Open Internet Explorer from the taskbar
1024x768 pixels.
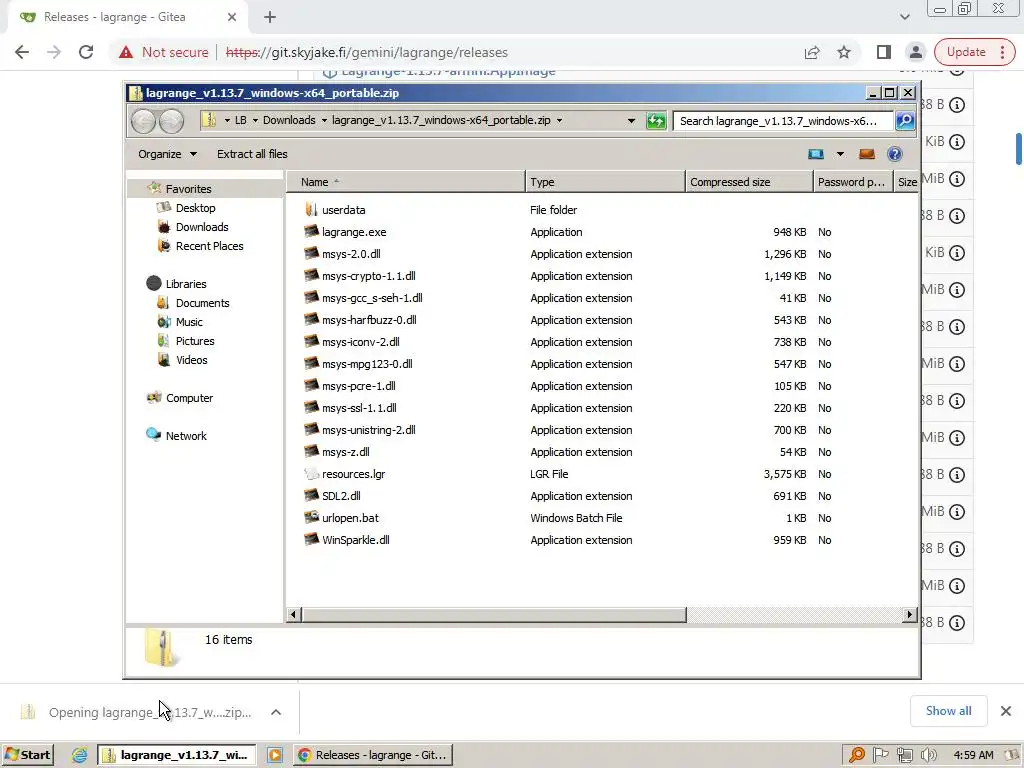(80, 755)
